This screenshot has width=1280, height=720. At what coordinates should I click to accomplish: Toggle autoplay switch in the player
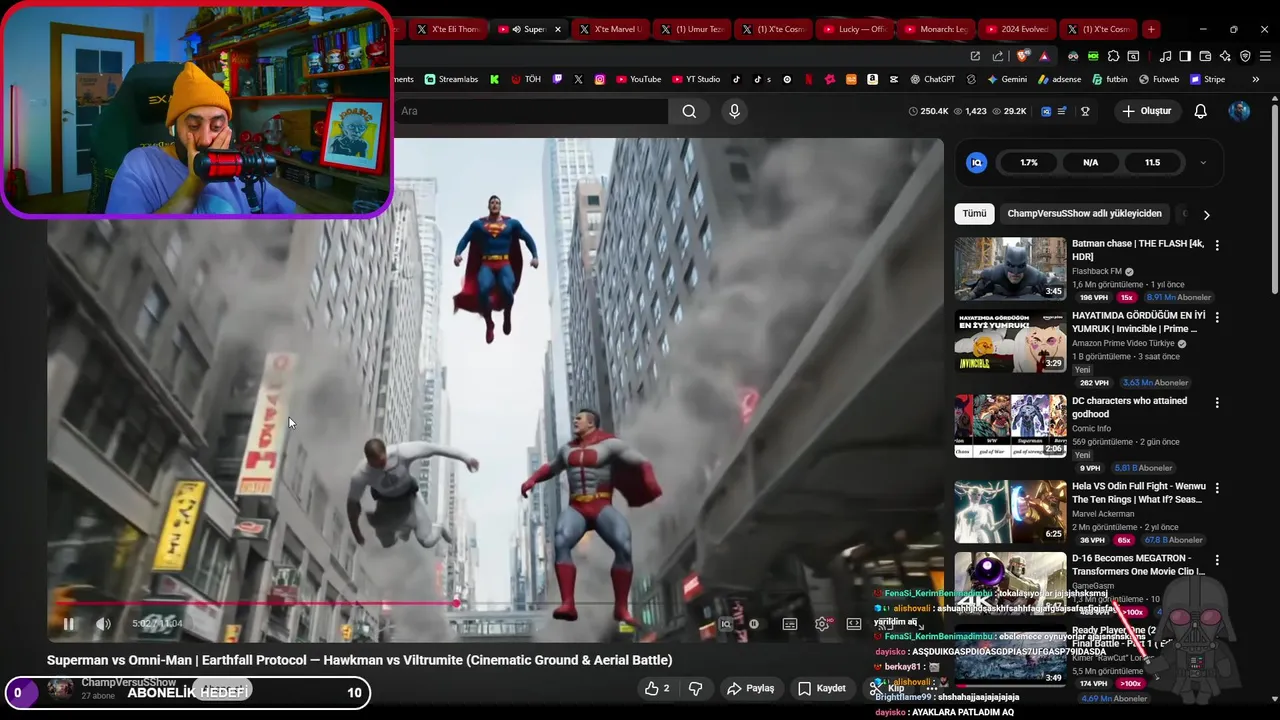pos(754,624)
